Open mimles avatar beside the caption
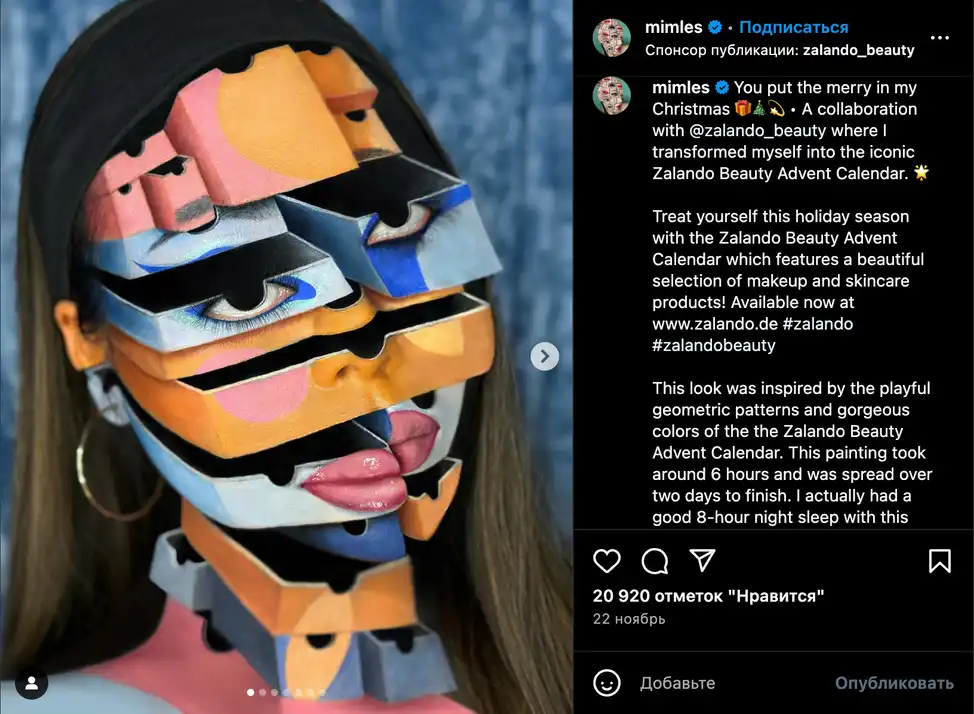The height and width of the screenshot is (714, 974). 611,96
